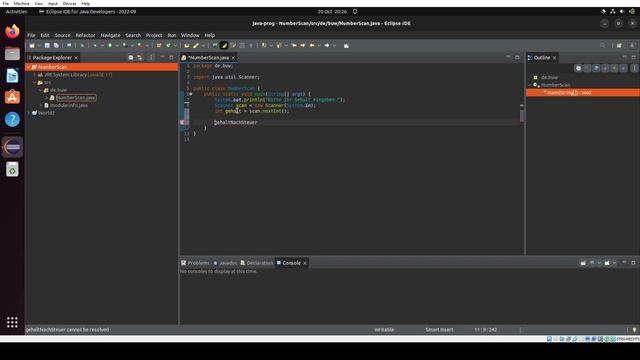Click the Collapse All icon in Package Explorer
640x360 pixels.
coord(131,58)
